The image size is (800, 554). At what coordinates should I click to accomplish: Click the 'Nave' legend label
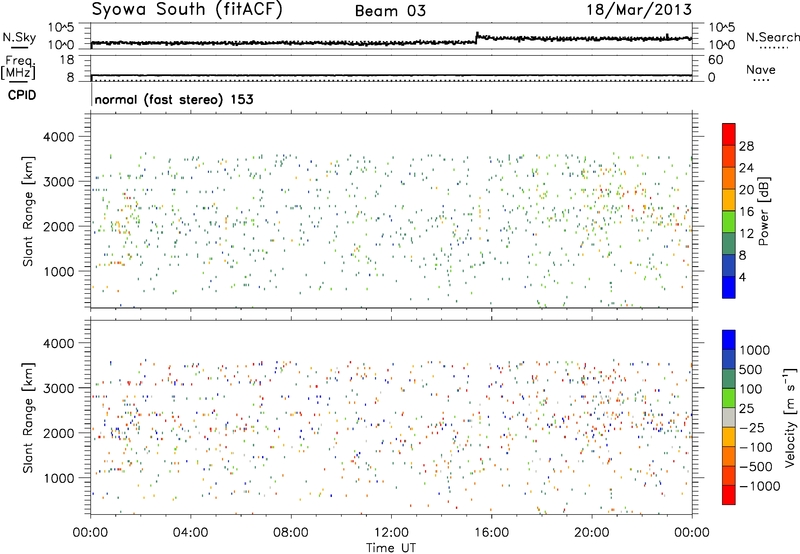[x=761, y=70]
